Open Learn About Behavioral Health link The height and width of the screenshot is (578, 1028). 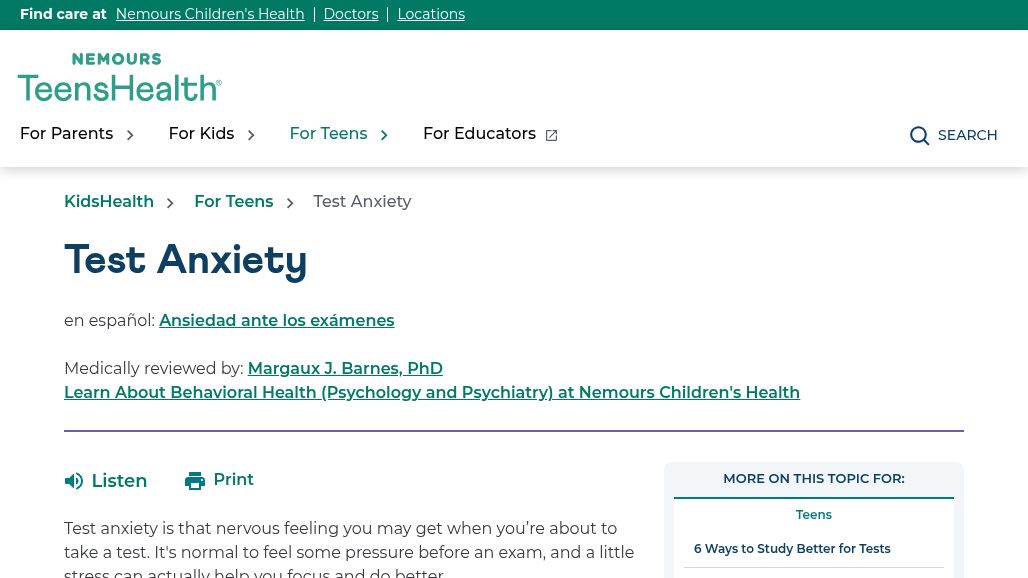click(x=432, y=393)
